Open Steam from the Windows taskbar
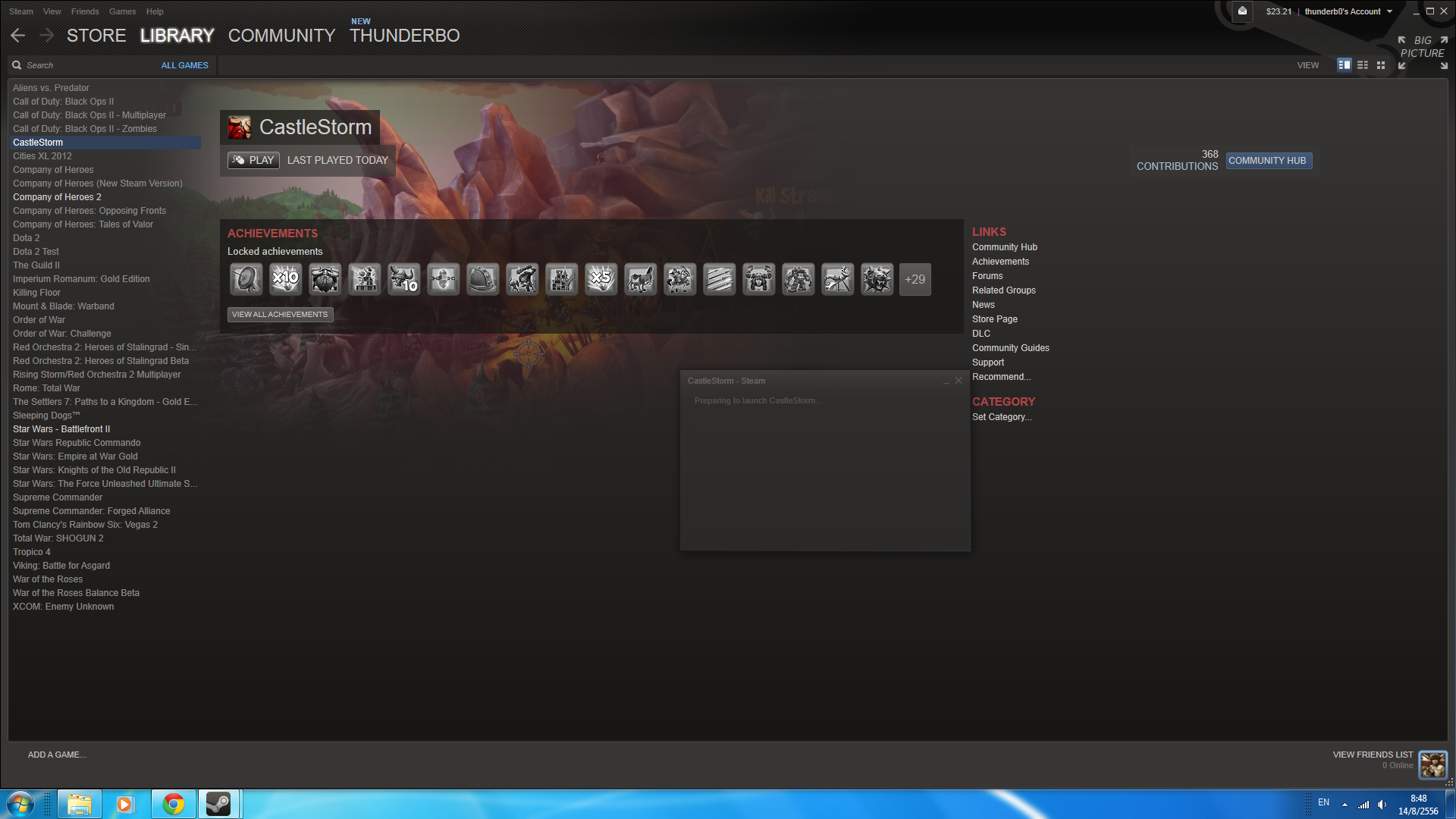 point(218,804)
